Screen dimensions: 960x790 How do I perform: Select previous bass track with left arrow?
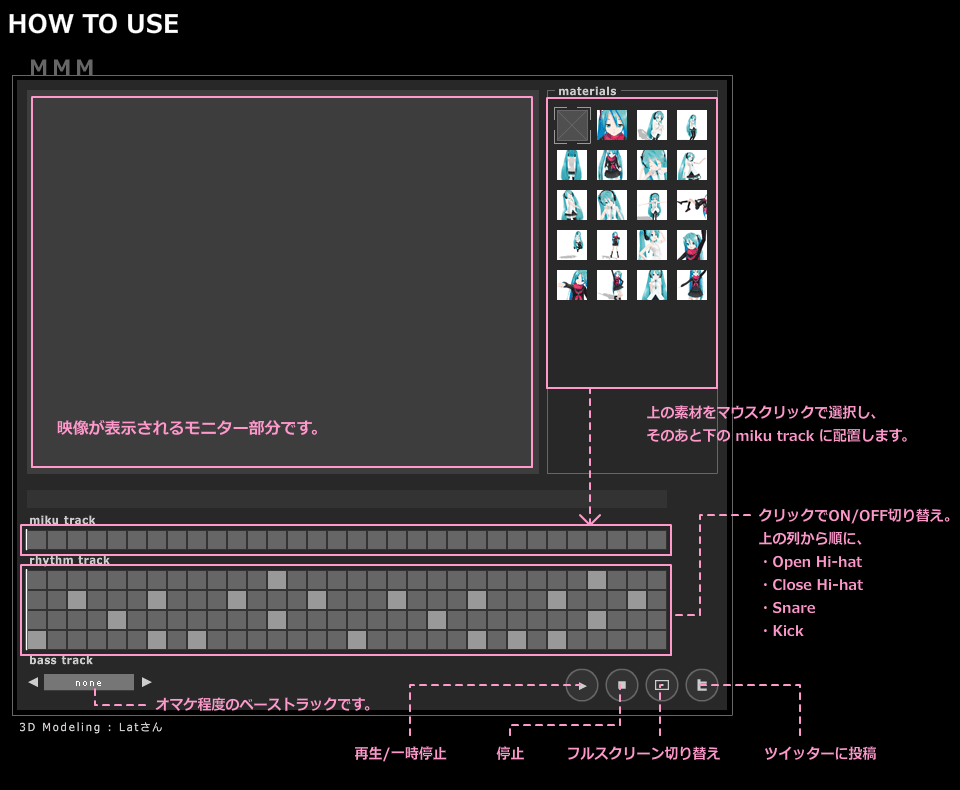[33, 682]
